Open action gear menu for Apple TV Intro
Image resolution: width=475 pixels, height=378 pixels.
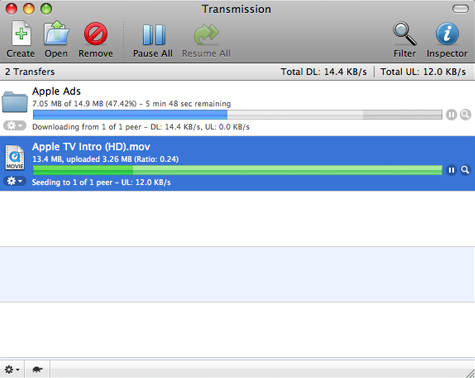coord(15,181)
